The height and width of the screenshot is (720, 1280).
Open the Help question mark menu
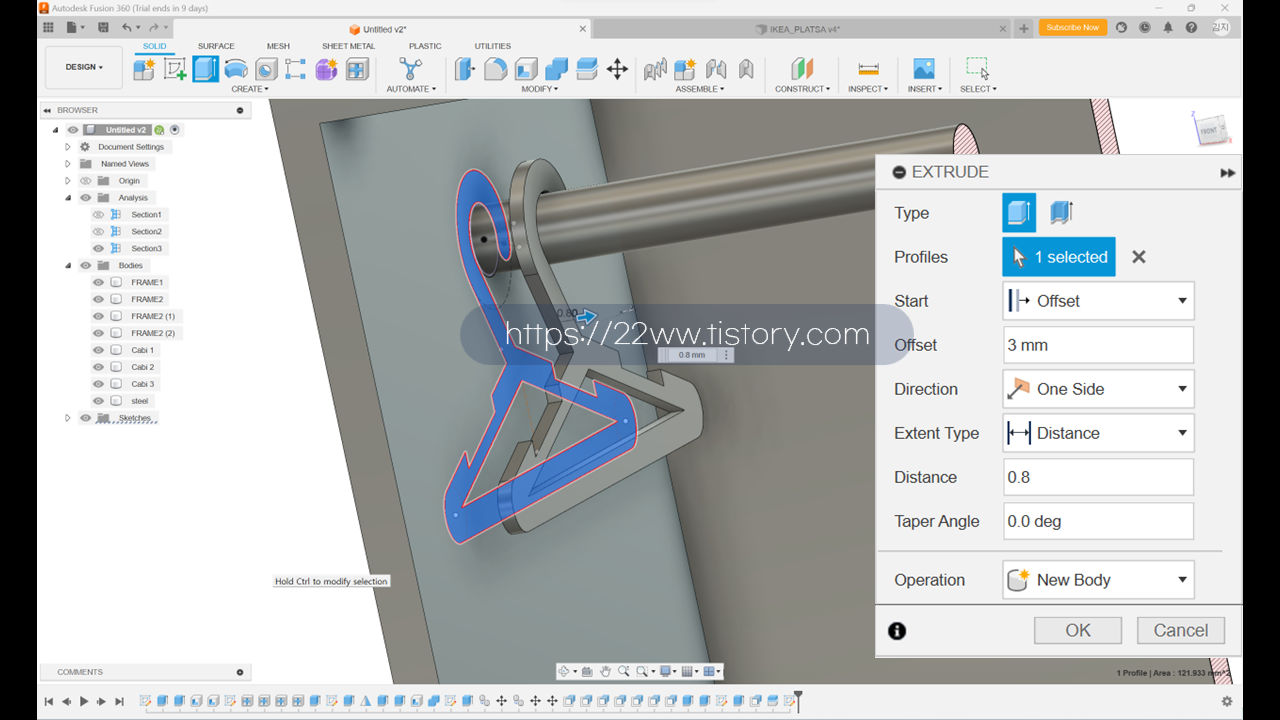pyautogui.click(x=1191, y=28)
